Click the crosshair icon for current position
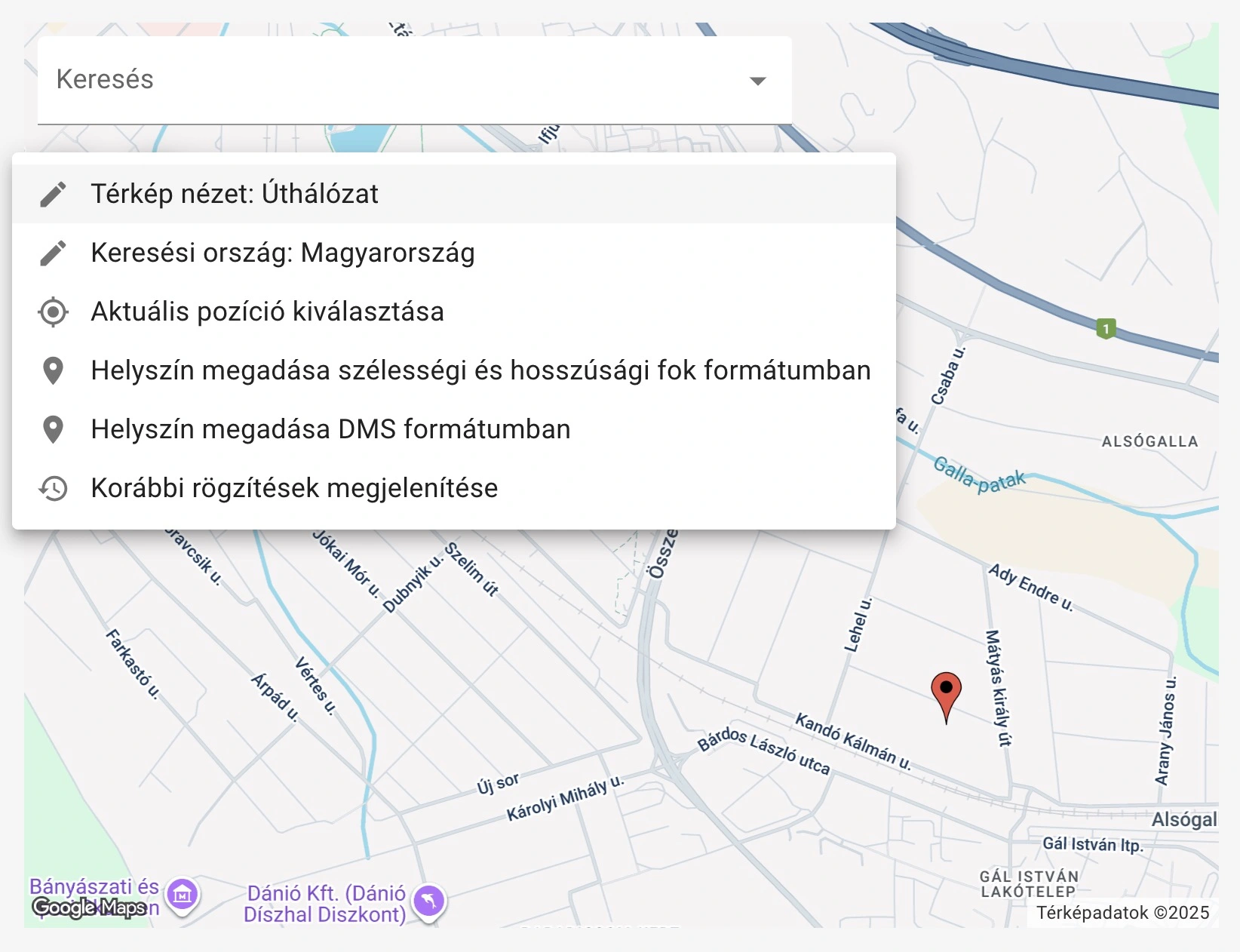This screenshot has height=952, width=1240. coord(52,311)
